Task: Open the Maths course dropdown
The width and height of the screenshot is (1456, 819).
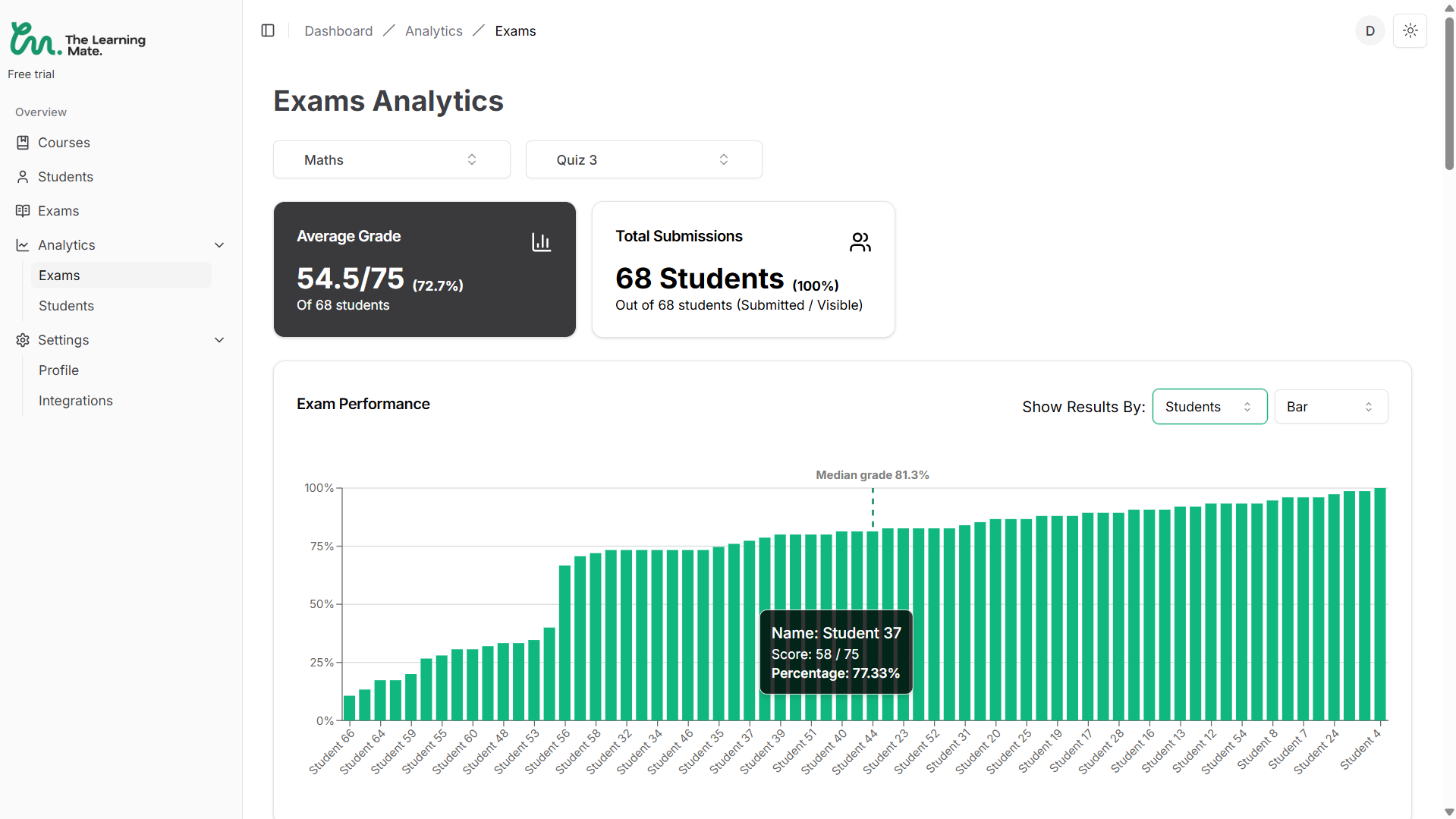Action: 392,159
